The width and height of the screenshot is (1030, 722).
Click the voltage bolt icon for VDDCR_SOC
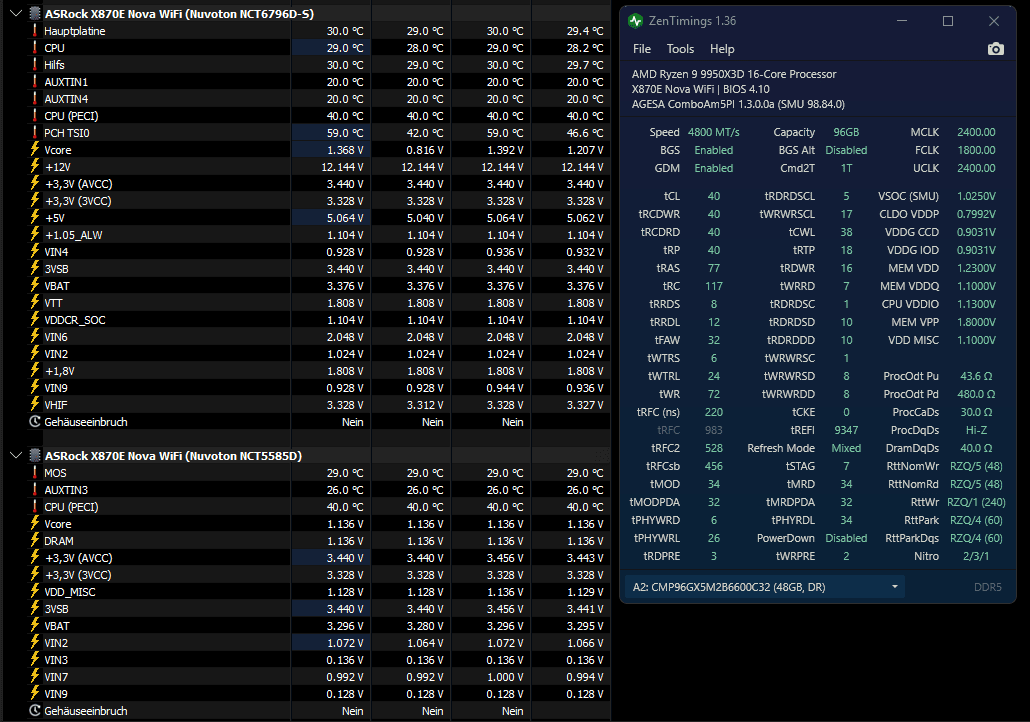(x=35, y=319)
